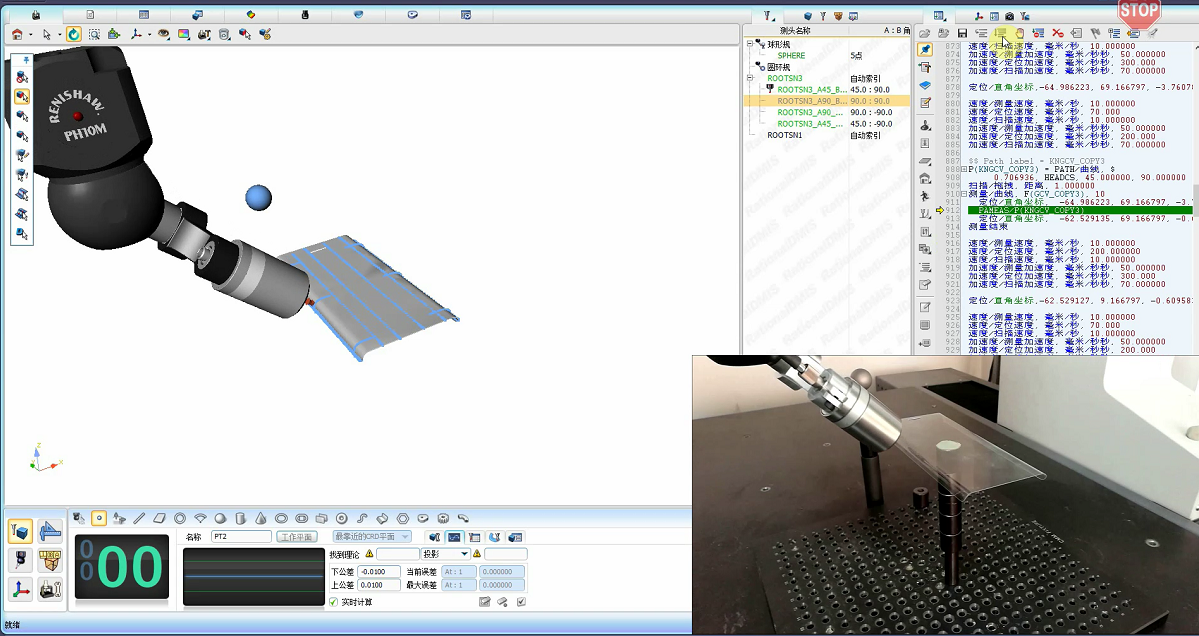
Task: Collapse the ROOTSN3 tree node
Action: (750, 78)
